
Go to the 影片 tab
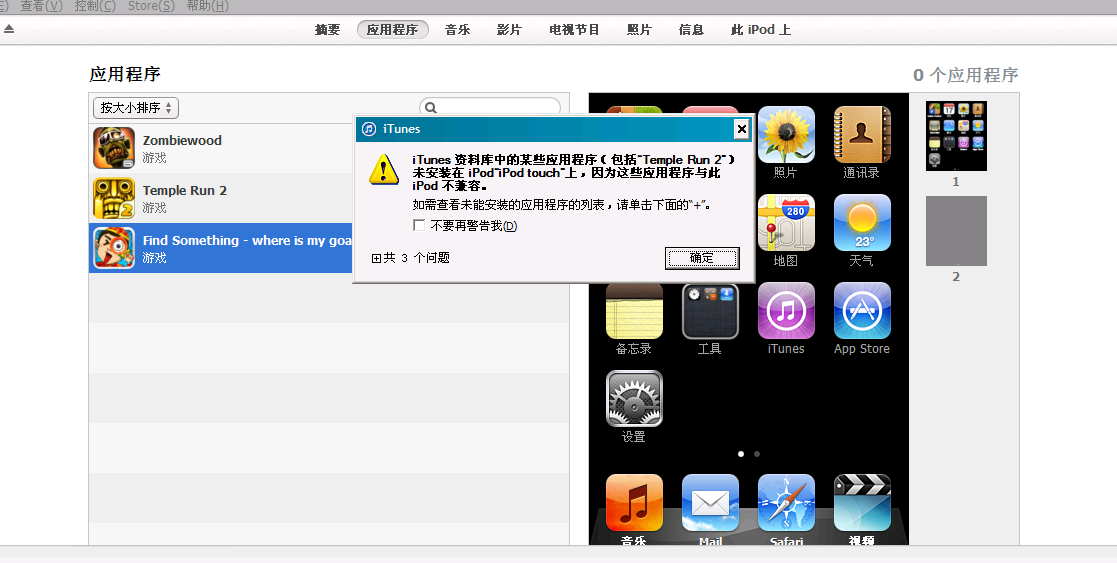tap(509, 29)
